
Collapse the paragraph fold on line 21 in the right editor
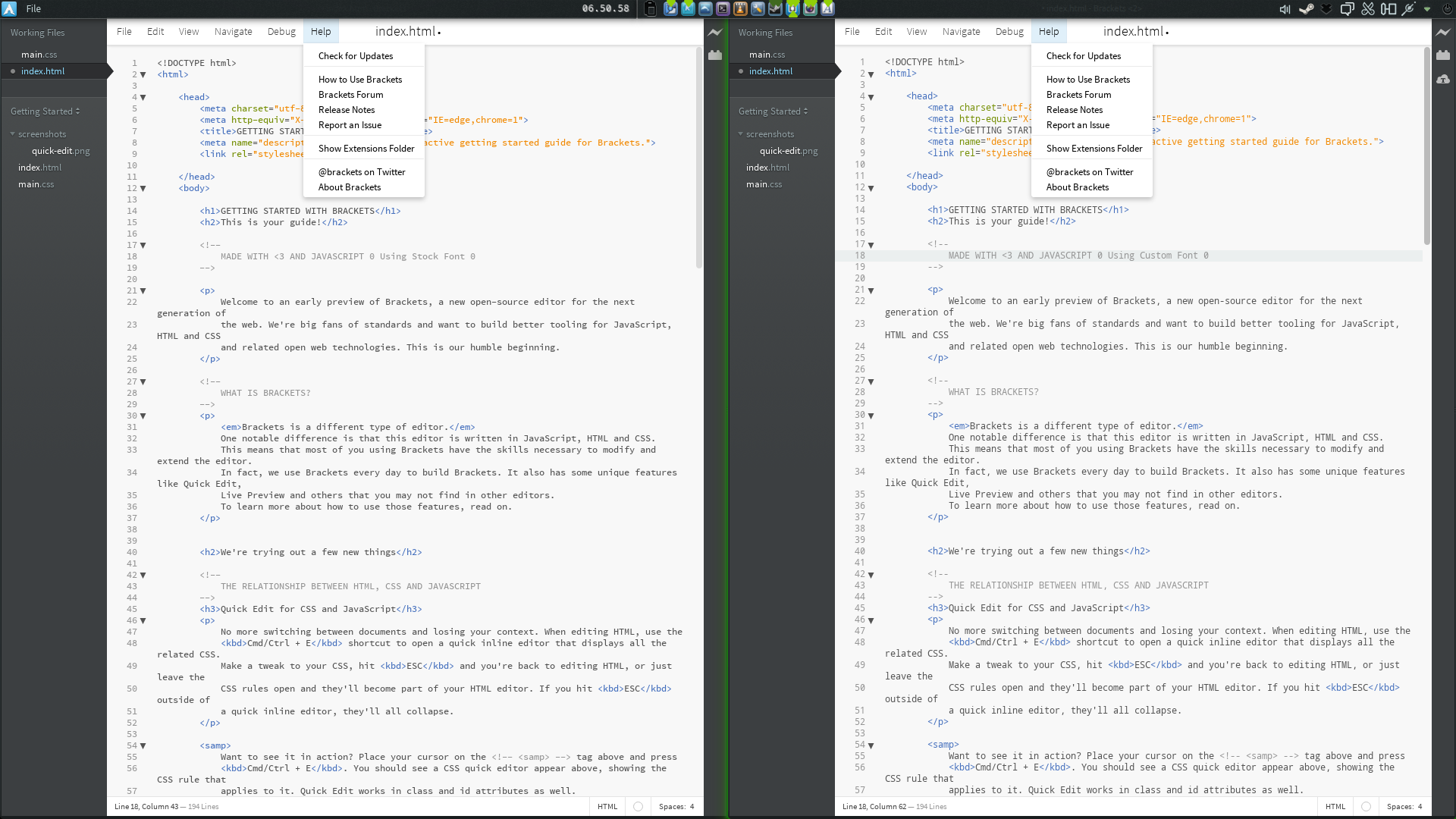pyautogui.click(x=871, y=290)
